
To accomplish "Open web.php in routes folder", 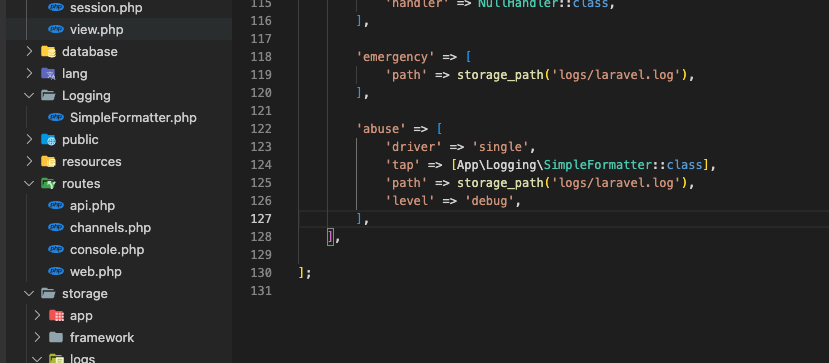I will [x=96, y=272].
